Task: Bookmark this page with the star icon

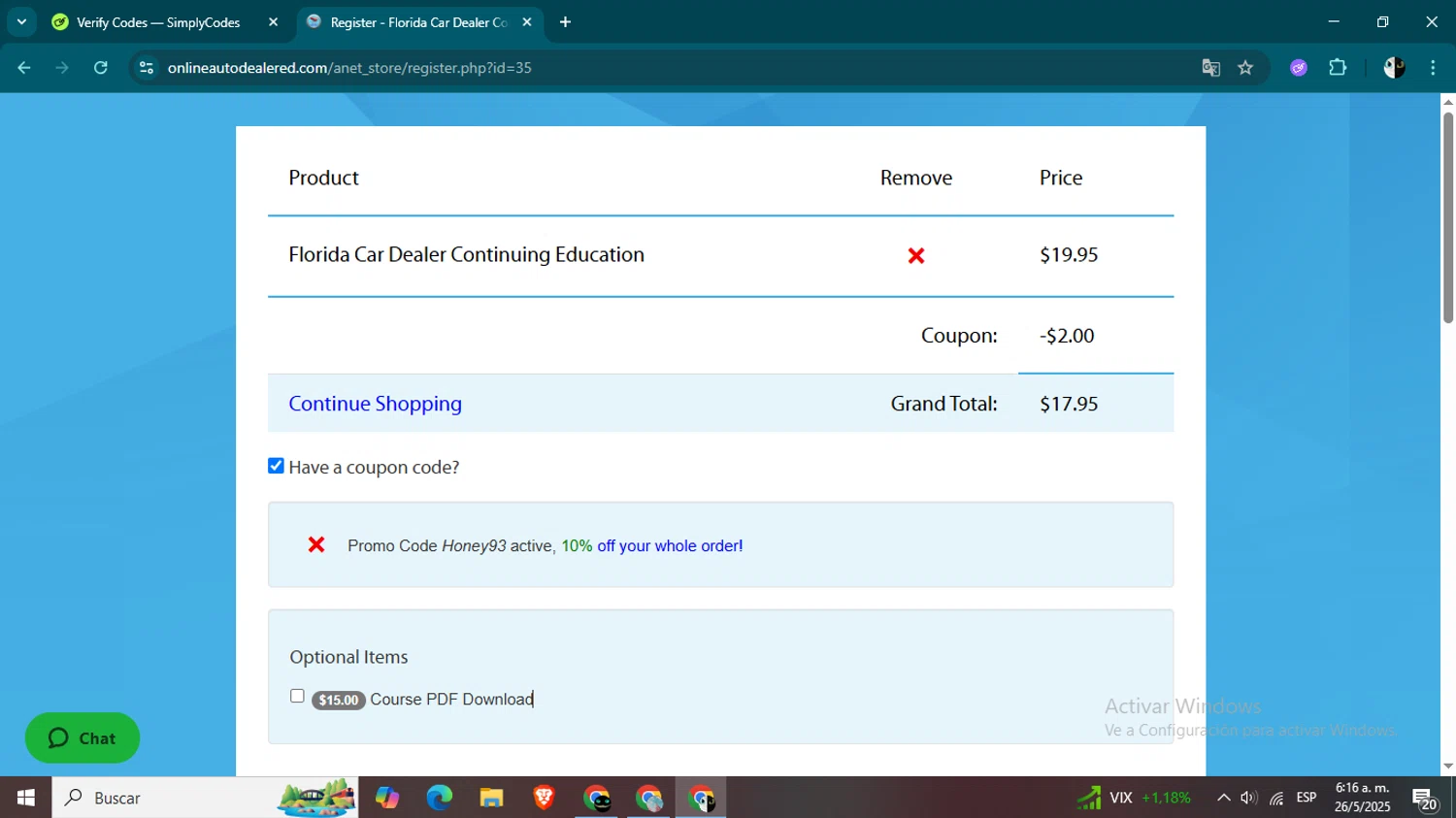Action: [x=1245, y=68]
